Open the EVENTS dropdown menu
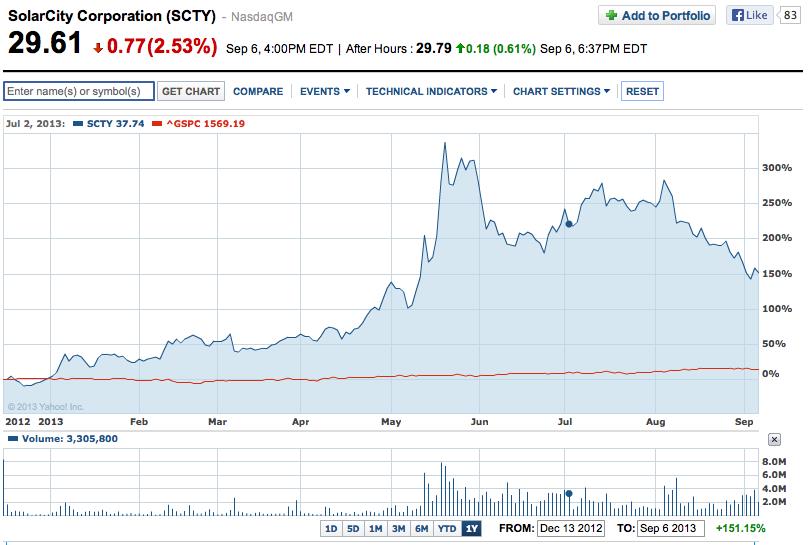The width and height of the screenshot is (812, 545). [325, 92]
